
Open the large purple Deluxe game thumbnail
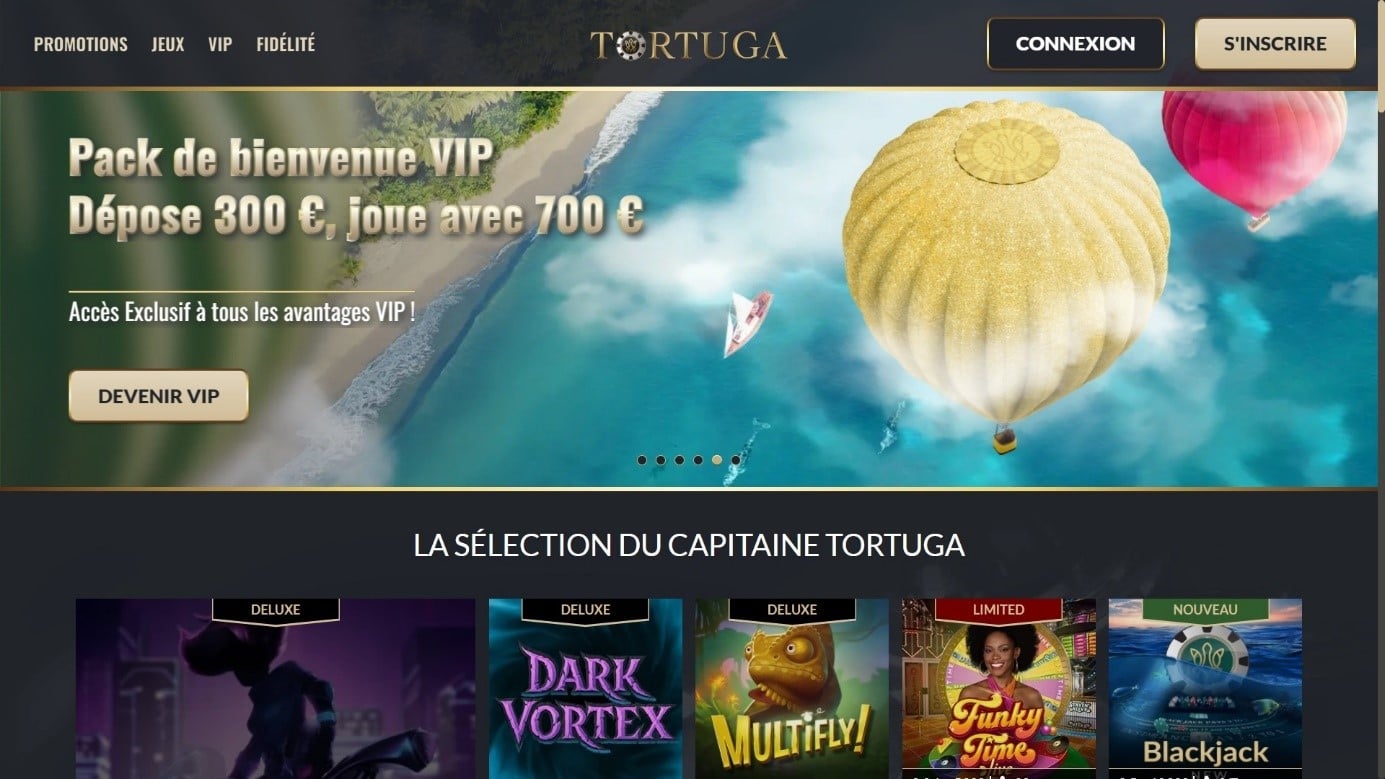(275, 689)
